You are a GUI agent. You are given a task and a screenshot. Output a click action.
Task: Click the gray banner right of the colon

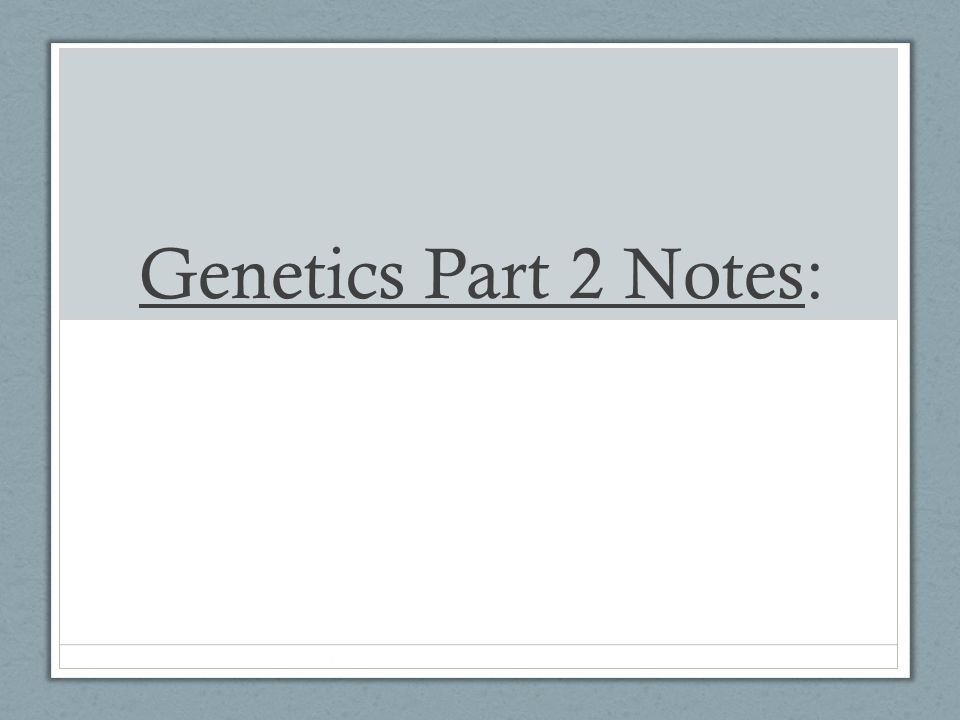(x=860, y=274)
